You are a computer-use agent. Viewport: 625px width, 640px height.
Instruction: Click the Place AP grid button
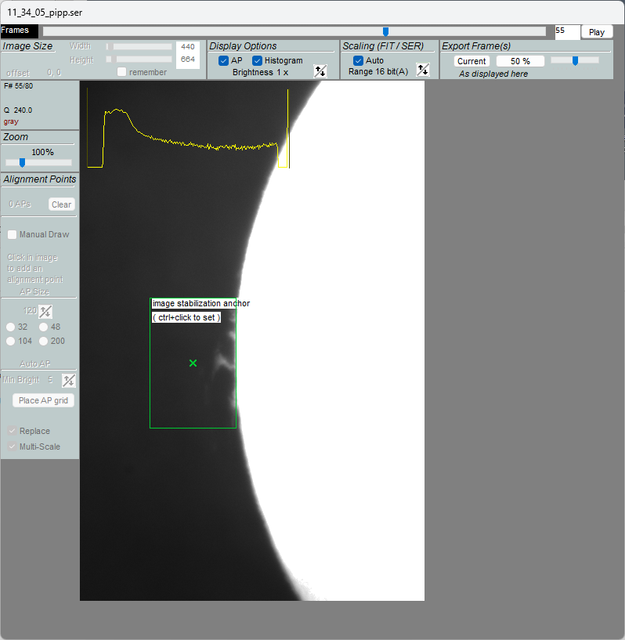point(43,400)
